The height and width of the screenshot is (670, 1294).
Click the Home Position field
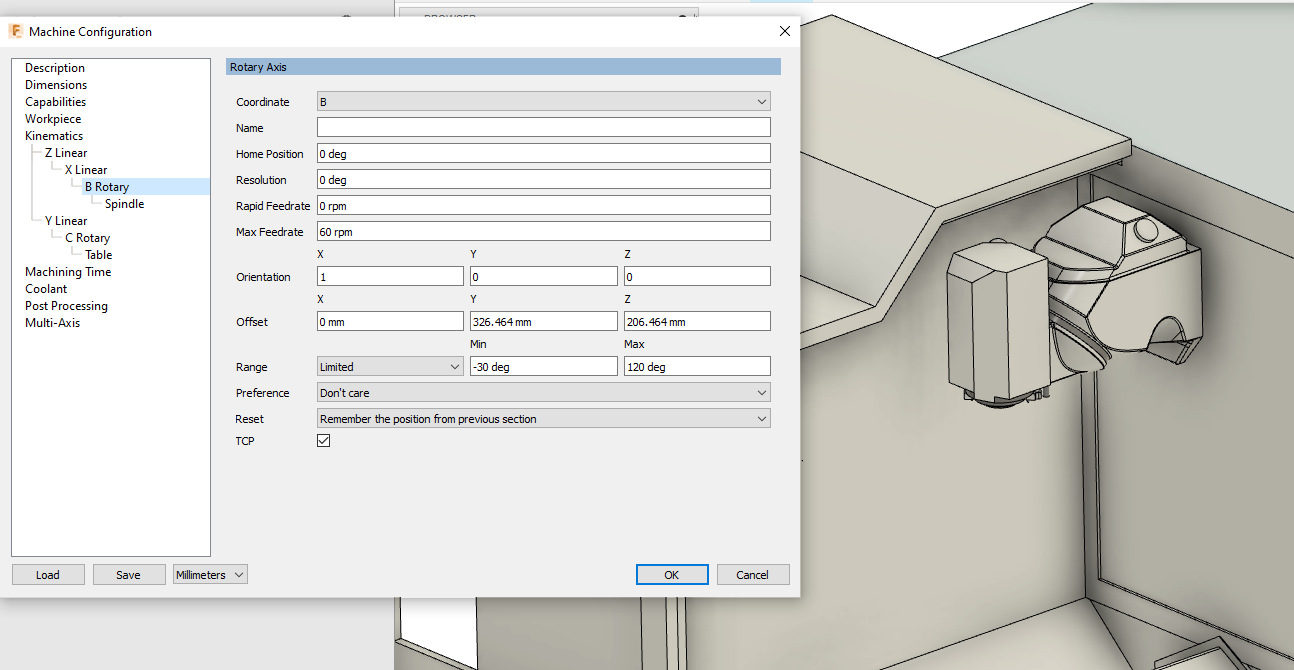[544, 154]
